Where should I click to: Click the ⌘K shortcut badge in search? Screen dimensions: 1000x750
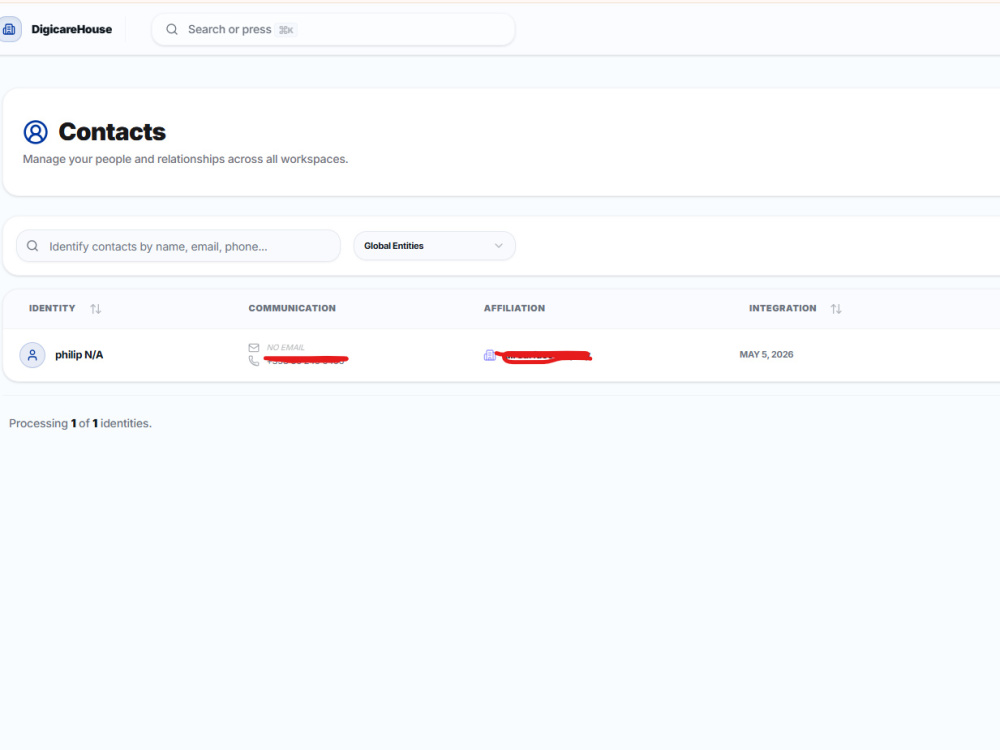click(286, 30)
